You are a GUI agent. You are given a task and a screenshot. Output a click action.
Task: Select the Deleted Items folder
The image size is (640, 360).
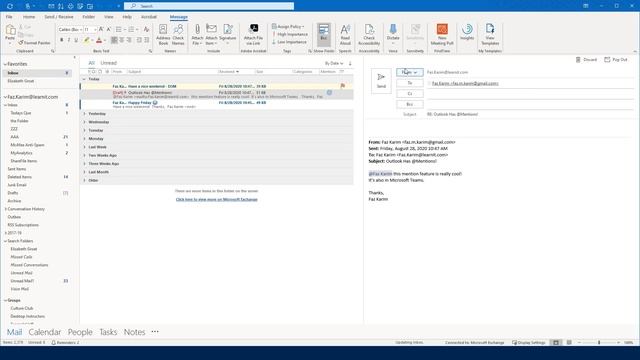[20, 177]
